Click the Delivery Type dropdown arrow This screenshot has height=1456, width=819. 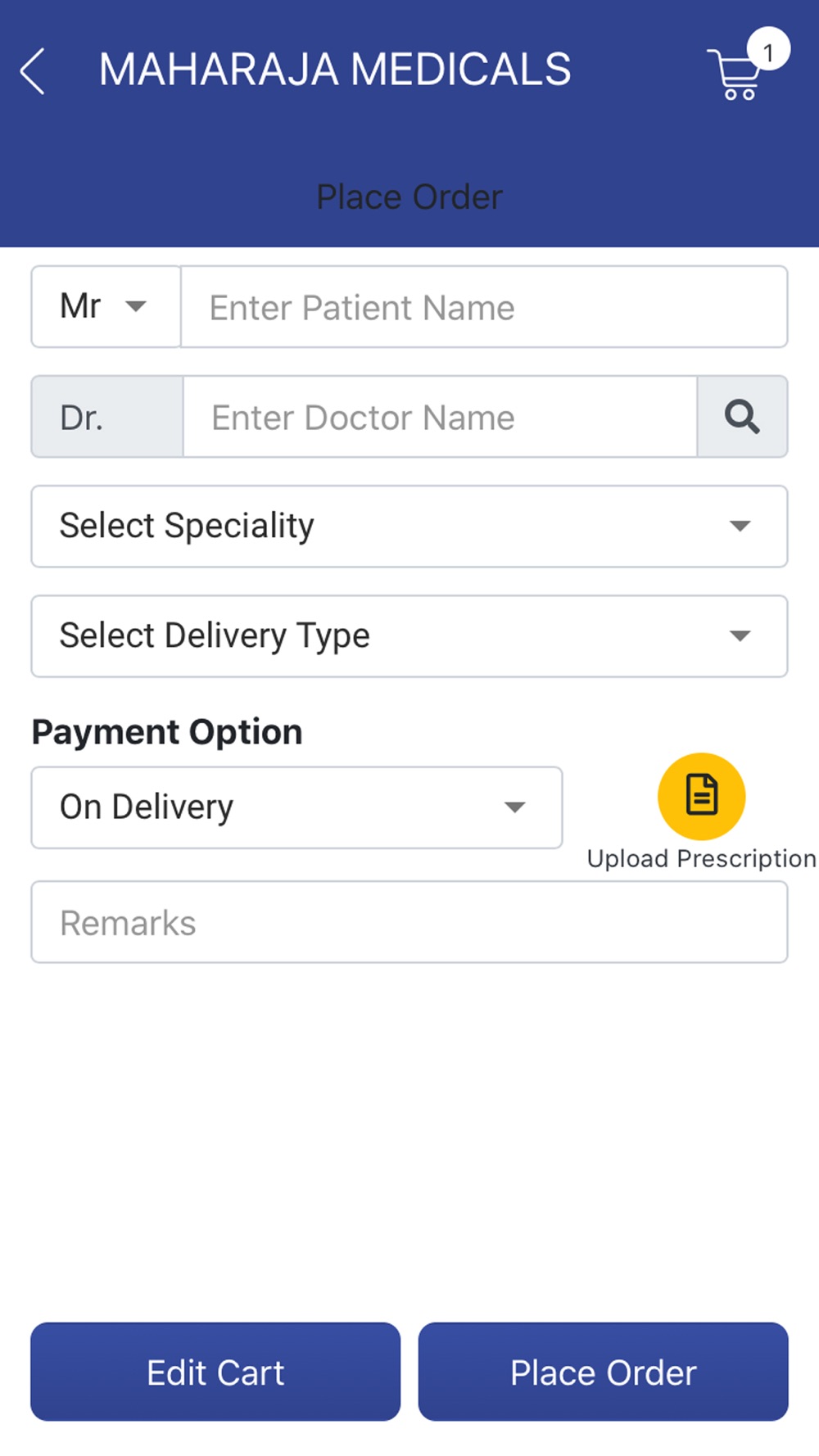(740, 635)
